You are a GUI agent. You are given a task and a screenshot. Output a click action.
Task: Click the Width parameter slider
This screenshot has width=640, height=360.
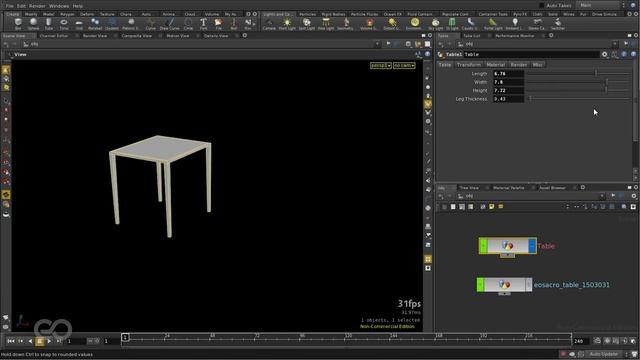pyautogui.click(x=578, y=82)
